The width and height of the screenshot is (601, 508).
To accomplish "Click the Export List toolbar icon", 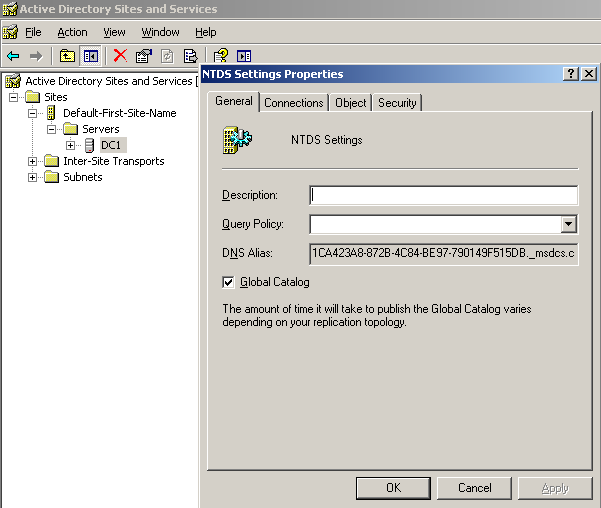I will [x=190, y=56].
